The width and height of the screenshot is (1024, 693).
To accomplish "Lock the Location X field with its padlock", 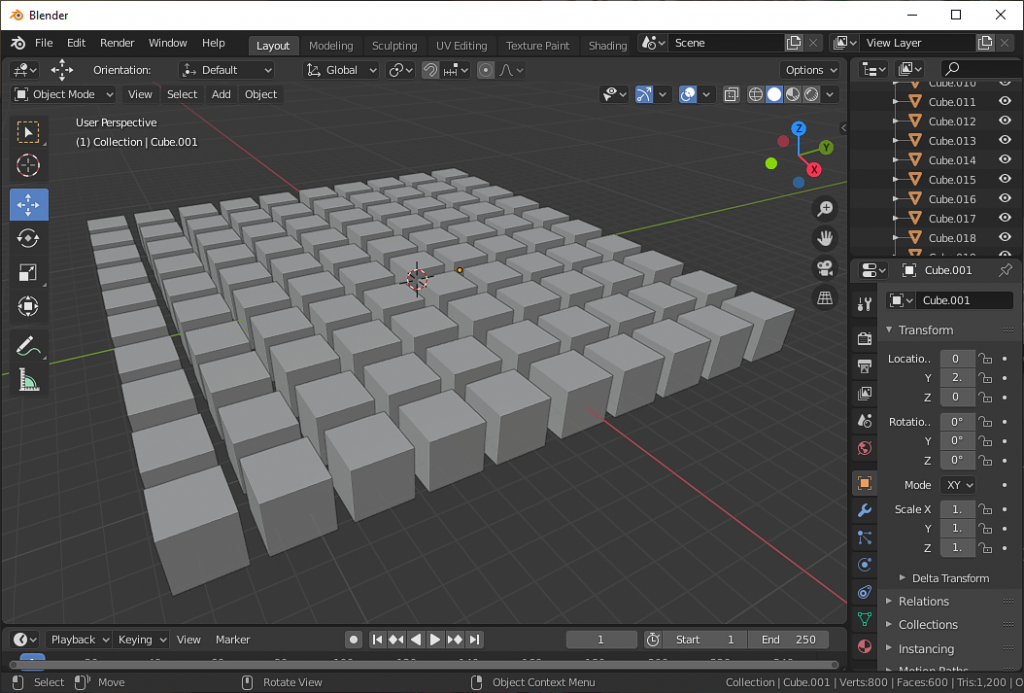I will [x=983, y=358].
